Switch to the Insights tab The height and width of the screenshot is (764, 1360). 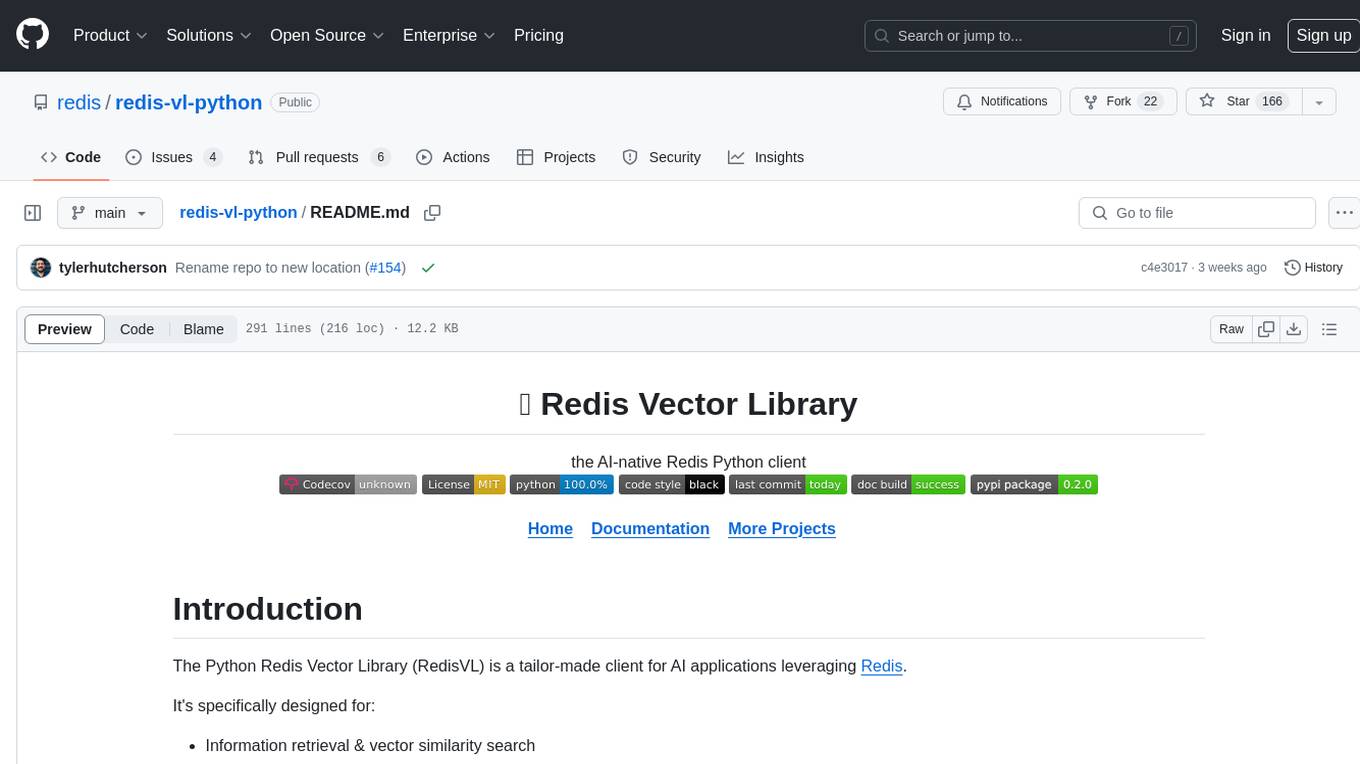point(766,157)
